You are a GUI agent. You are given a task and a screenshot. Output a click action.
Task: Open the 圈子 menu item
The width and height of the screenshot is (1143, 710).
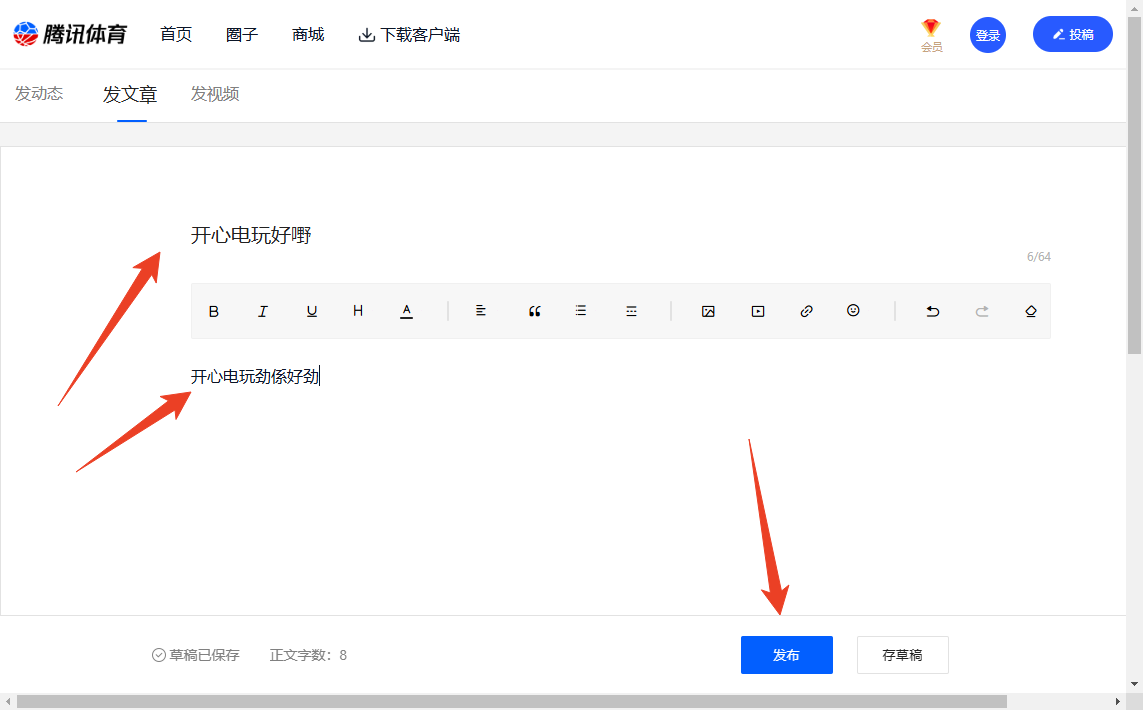click(x=242, y=34)
